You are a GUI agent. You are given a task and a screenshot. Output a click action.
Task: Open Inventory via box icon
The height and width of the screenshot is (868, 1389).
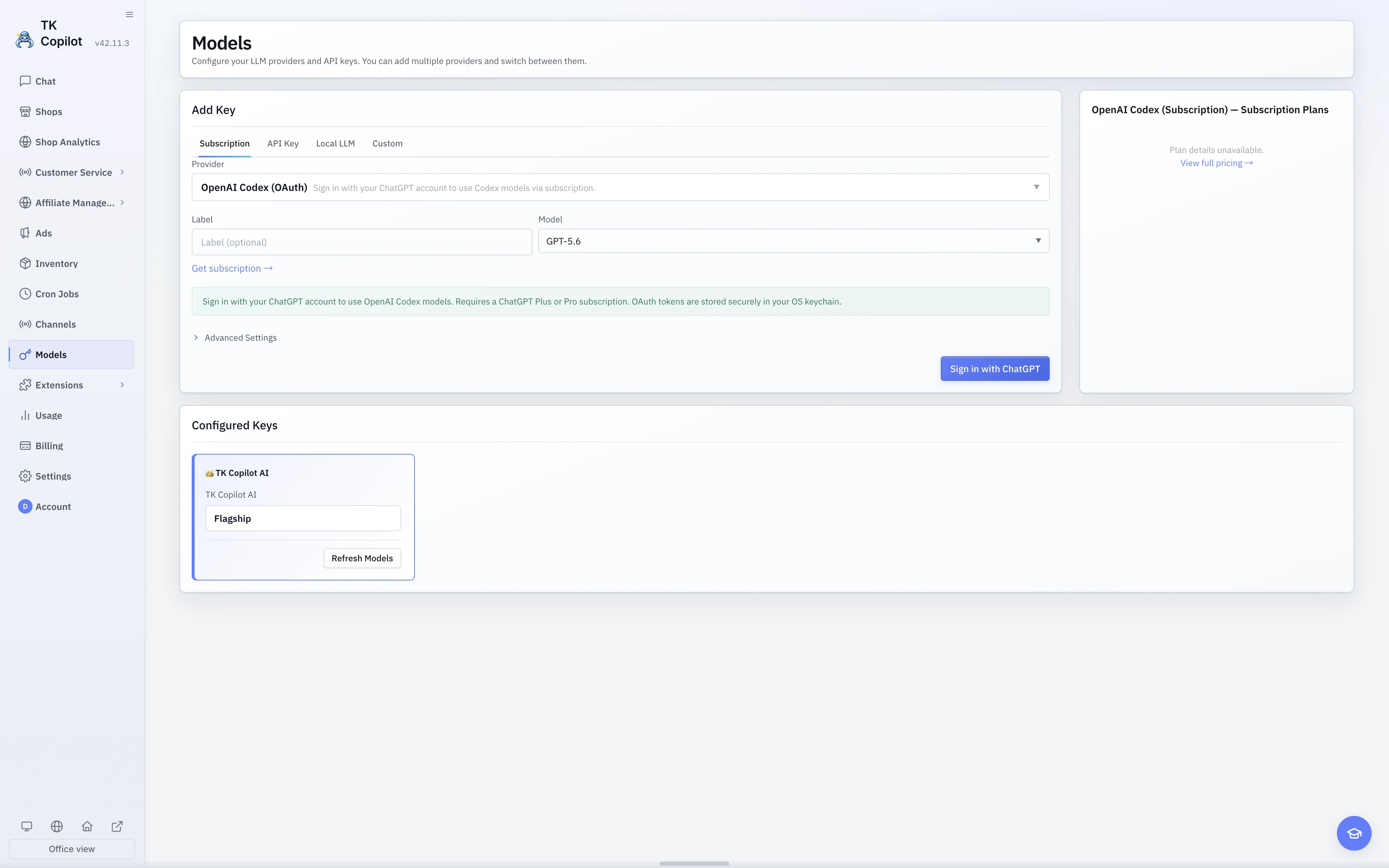click(x=25, y=264)
